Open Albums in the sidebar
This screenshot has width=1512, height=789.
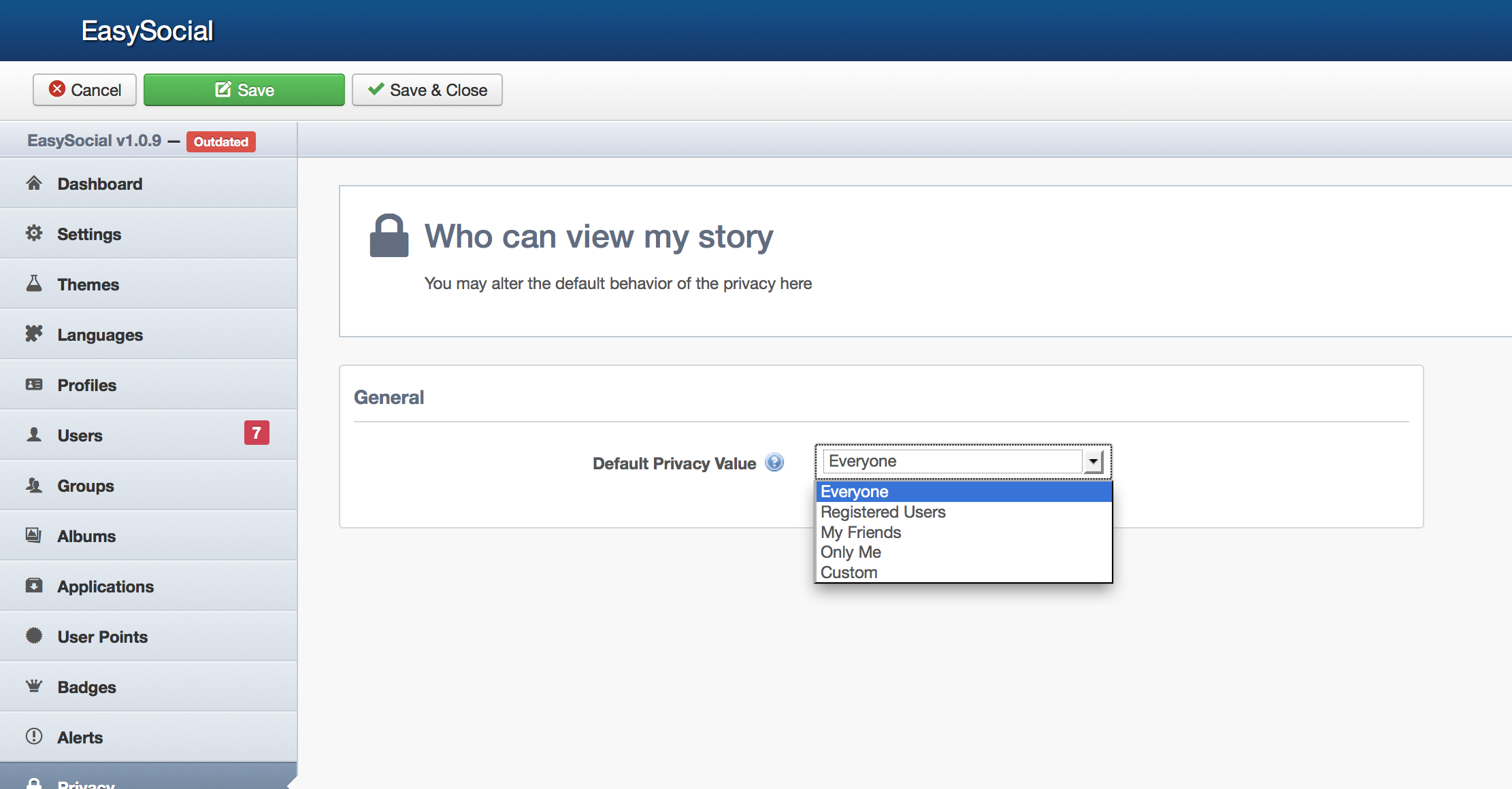[148, 536]
